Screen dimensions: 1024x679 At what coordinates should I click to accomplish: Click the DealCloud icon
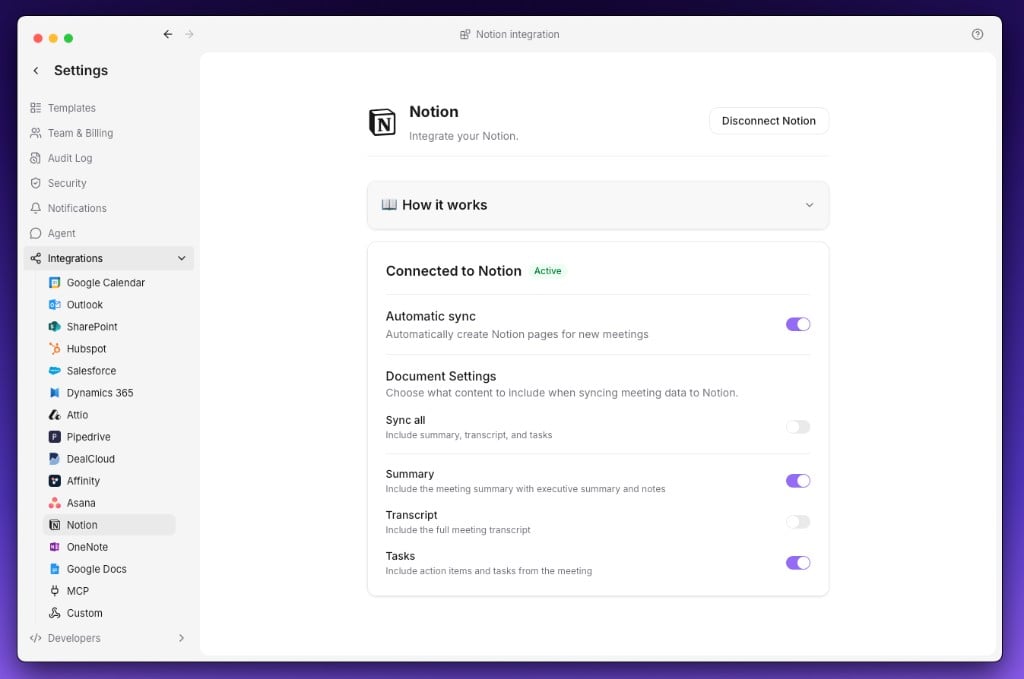55,458
